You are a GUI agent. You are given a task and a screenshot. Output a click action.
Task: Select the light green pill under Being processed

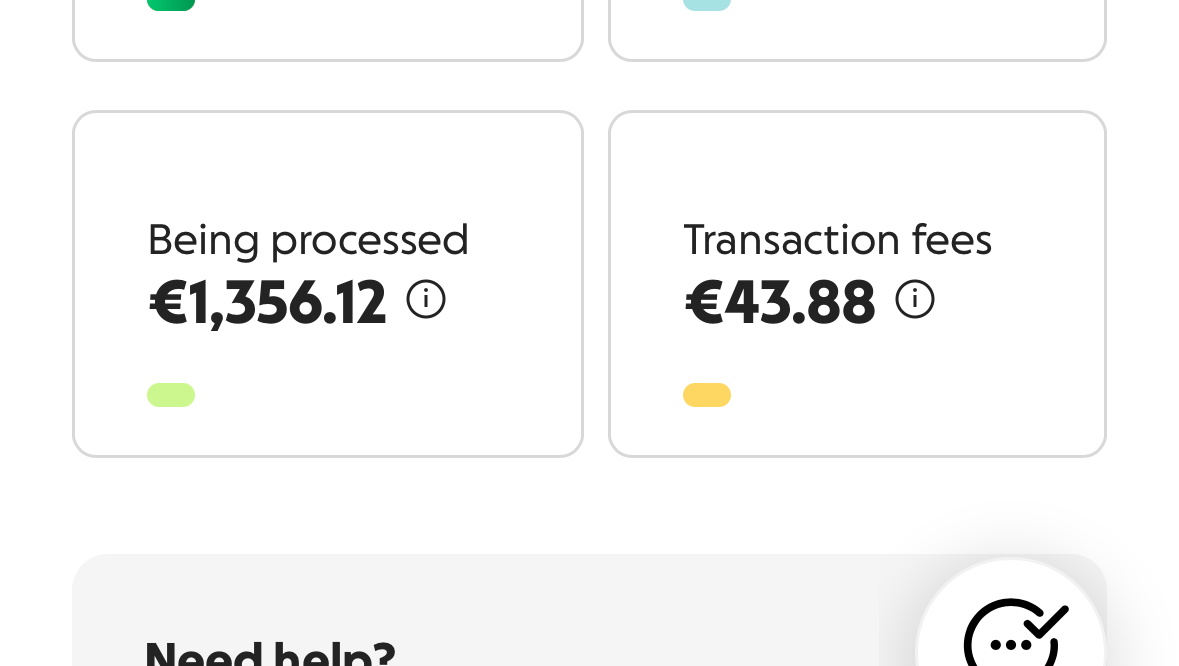point(171,395)
